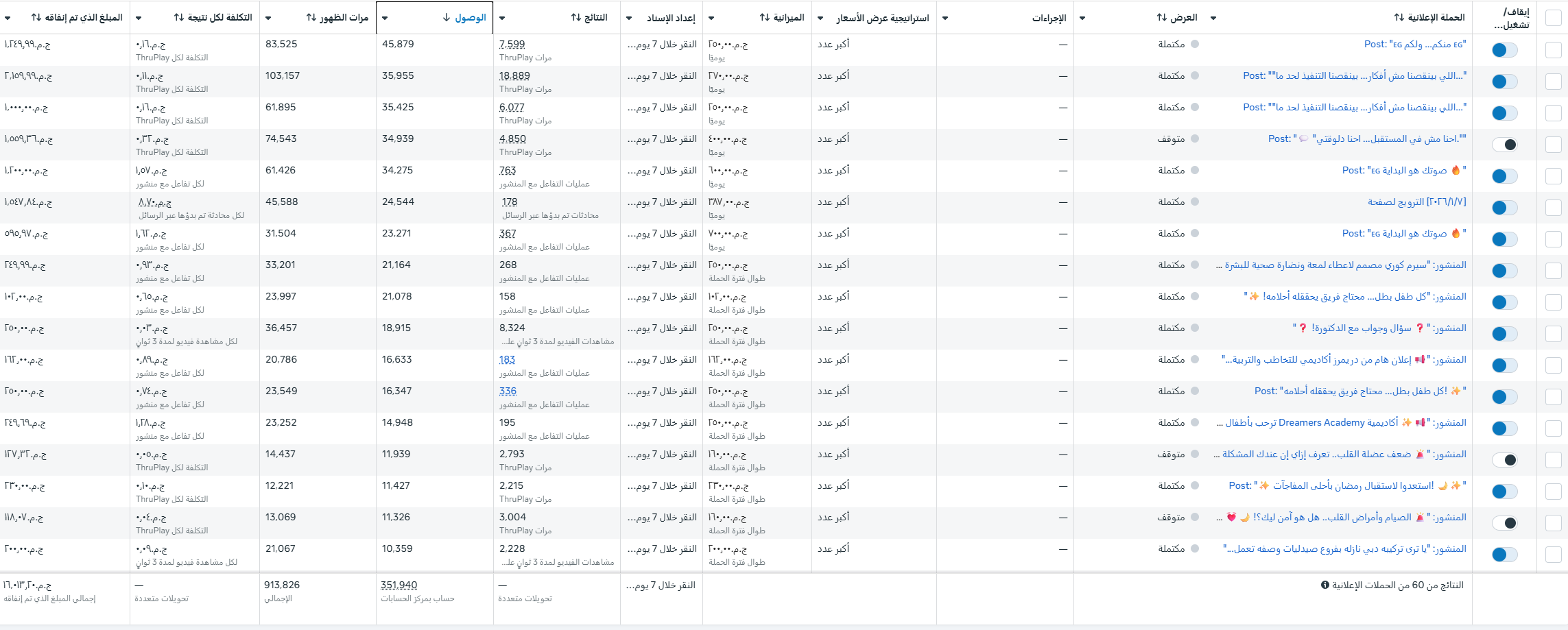Toggle the campaign الترويج لصفحة [٢٠٢٦/١/٧]
The height and width of the screenshot is (630, 1568).
point(1505,208)
